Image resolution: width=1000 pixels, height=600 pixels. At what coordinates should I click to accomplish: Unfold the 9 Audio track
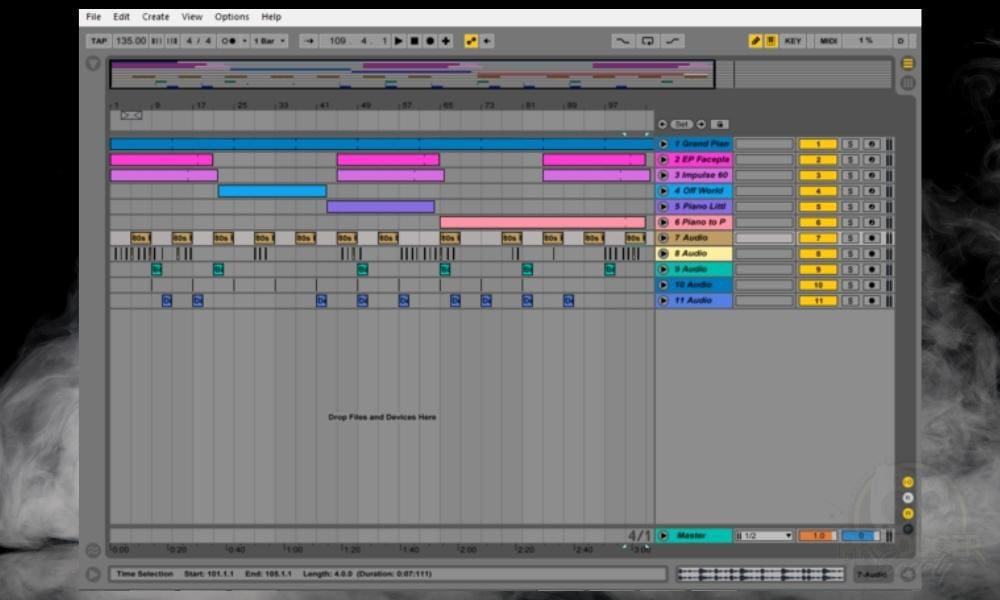coord(663,269)
